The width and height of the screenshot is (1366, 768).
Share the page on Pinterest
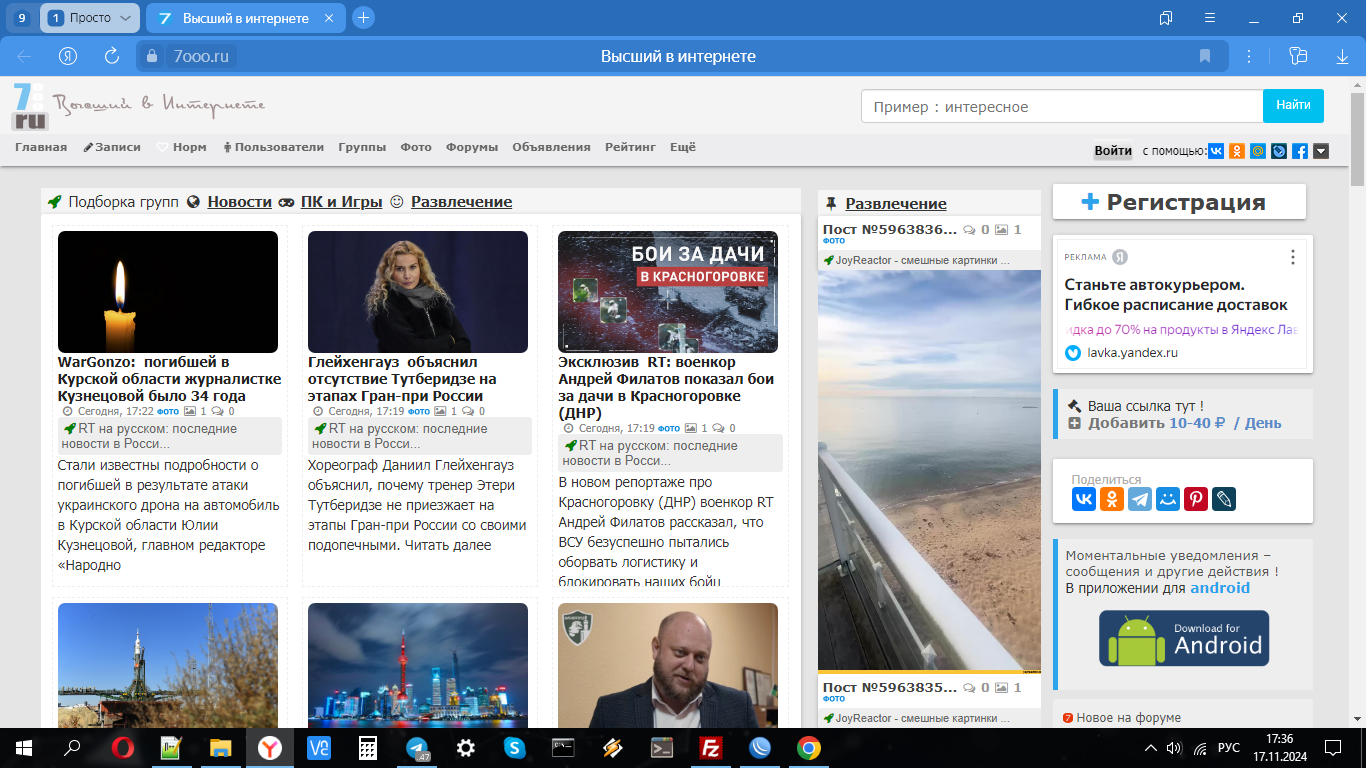(1196, 499)
